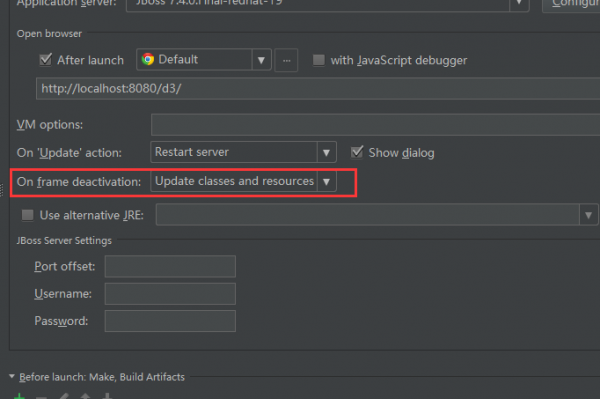
Task: Open the Application server dropdown arrow
Action: pyautogui.click(x=519, y=3)
